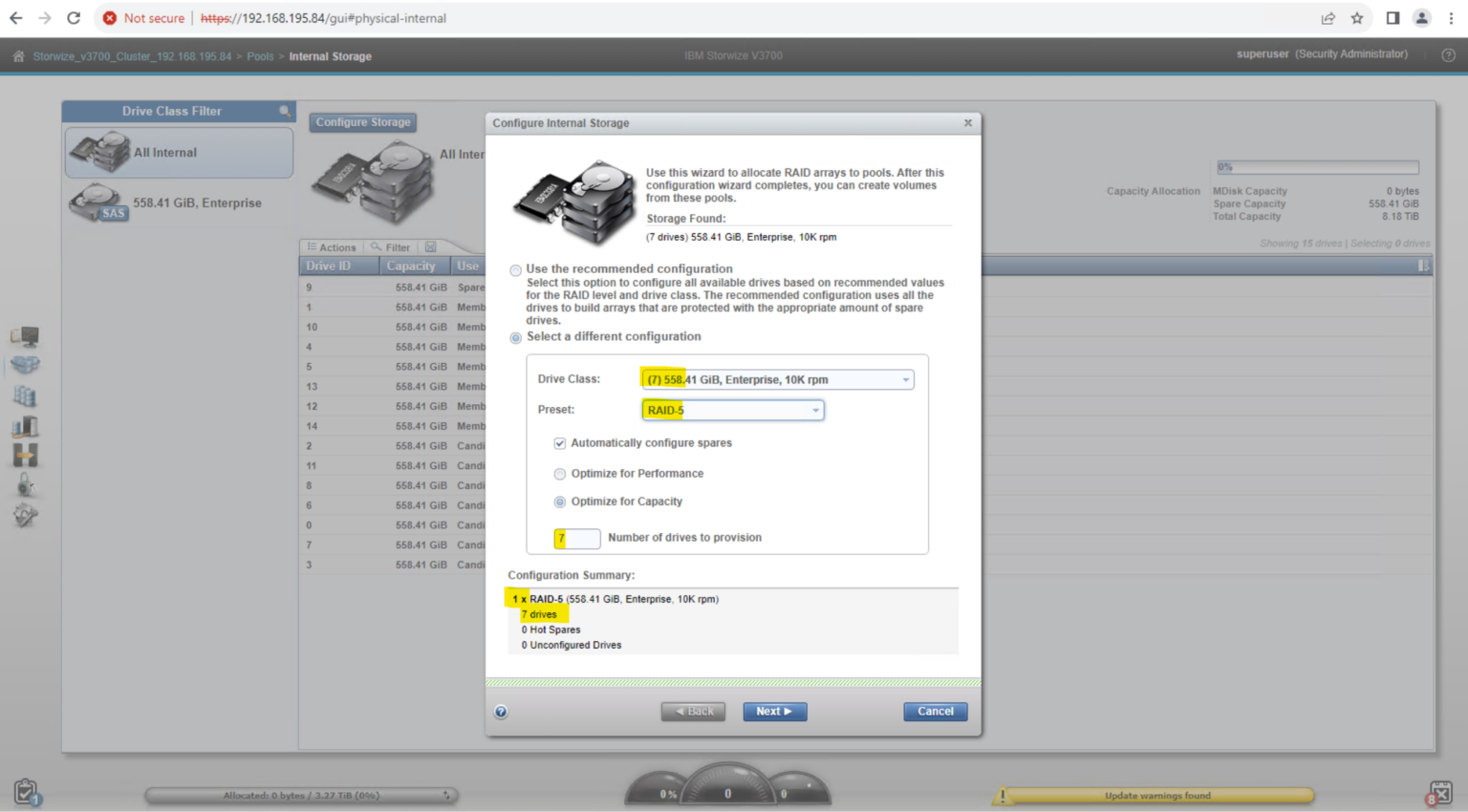Click the Next button in the wizard
Viewport: 1468px width, 812px height.
pyautogui.click(x=774, y=711)
